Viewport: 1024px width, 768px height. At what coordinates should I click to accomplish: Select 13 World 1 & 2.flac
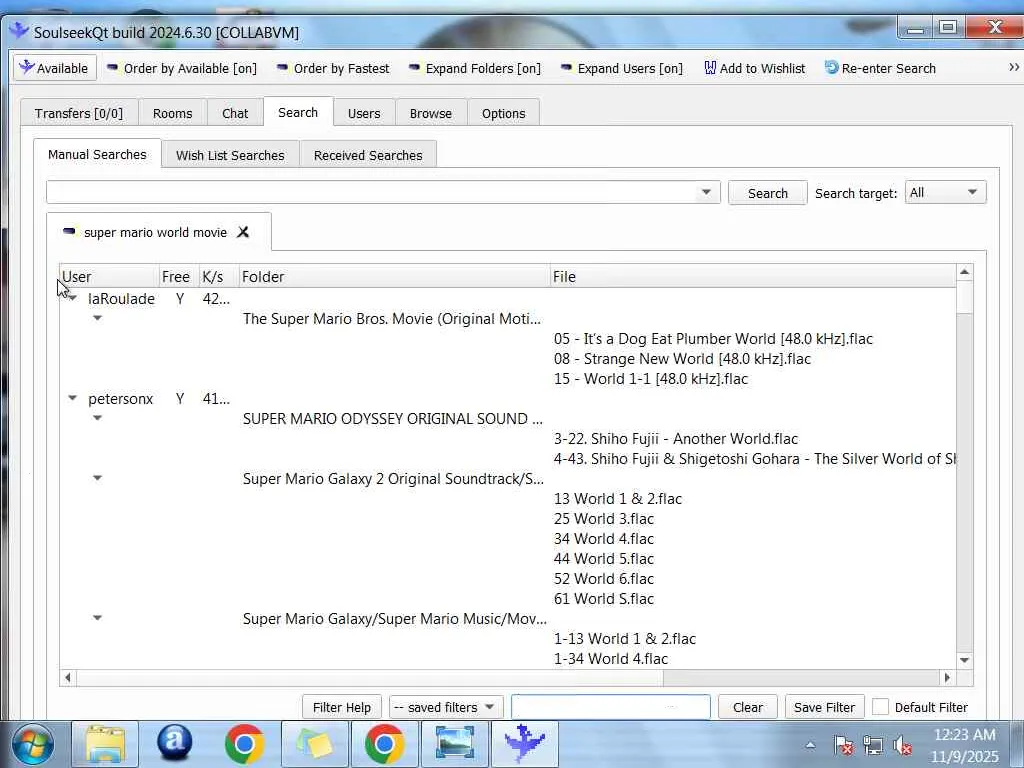(x=617, y=499)
